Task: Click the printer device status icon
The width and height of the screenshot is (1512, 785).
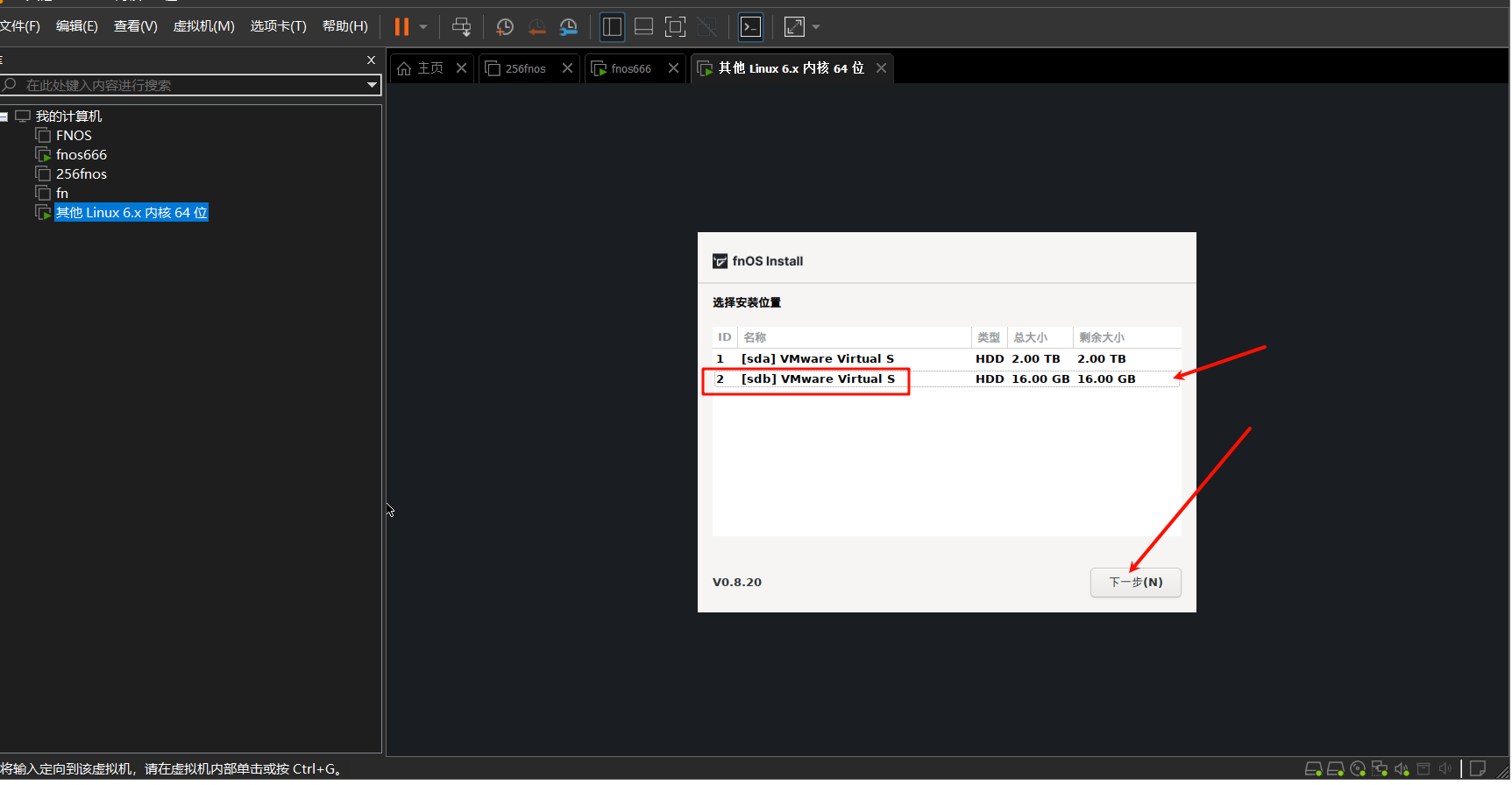Action: pos(1423,769)
